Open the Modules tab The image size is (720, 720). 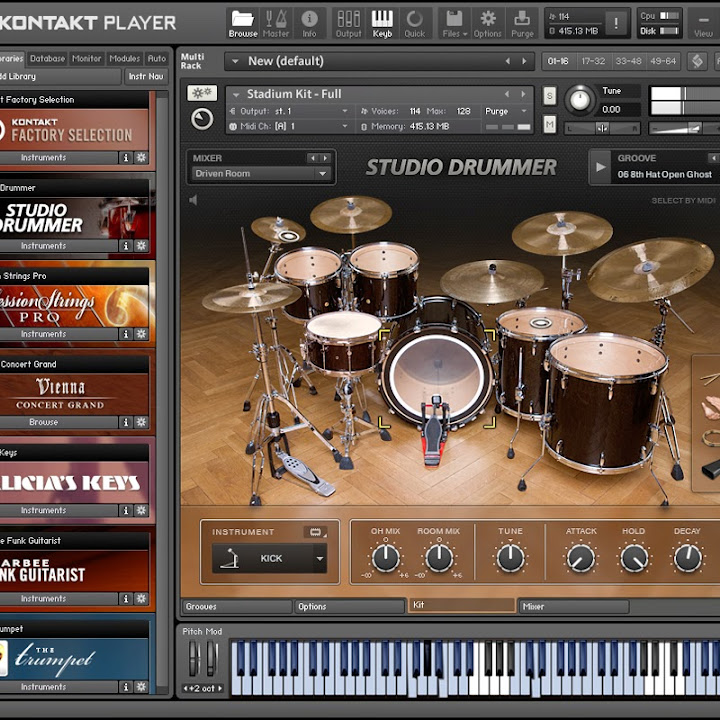124,59
